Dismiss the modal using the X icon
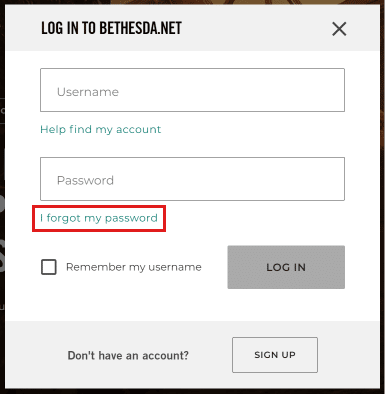This screenshot has width=385, height=394. coord(339,29)
